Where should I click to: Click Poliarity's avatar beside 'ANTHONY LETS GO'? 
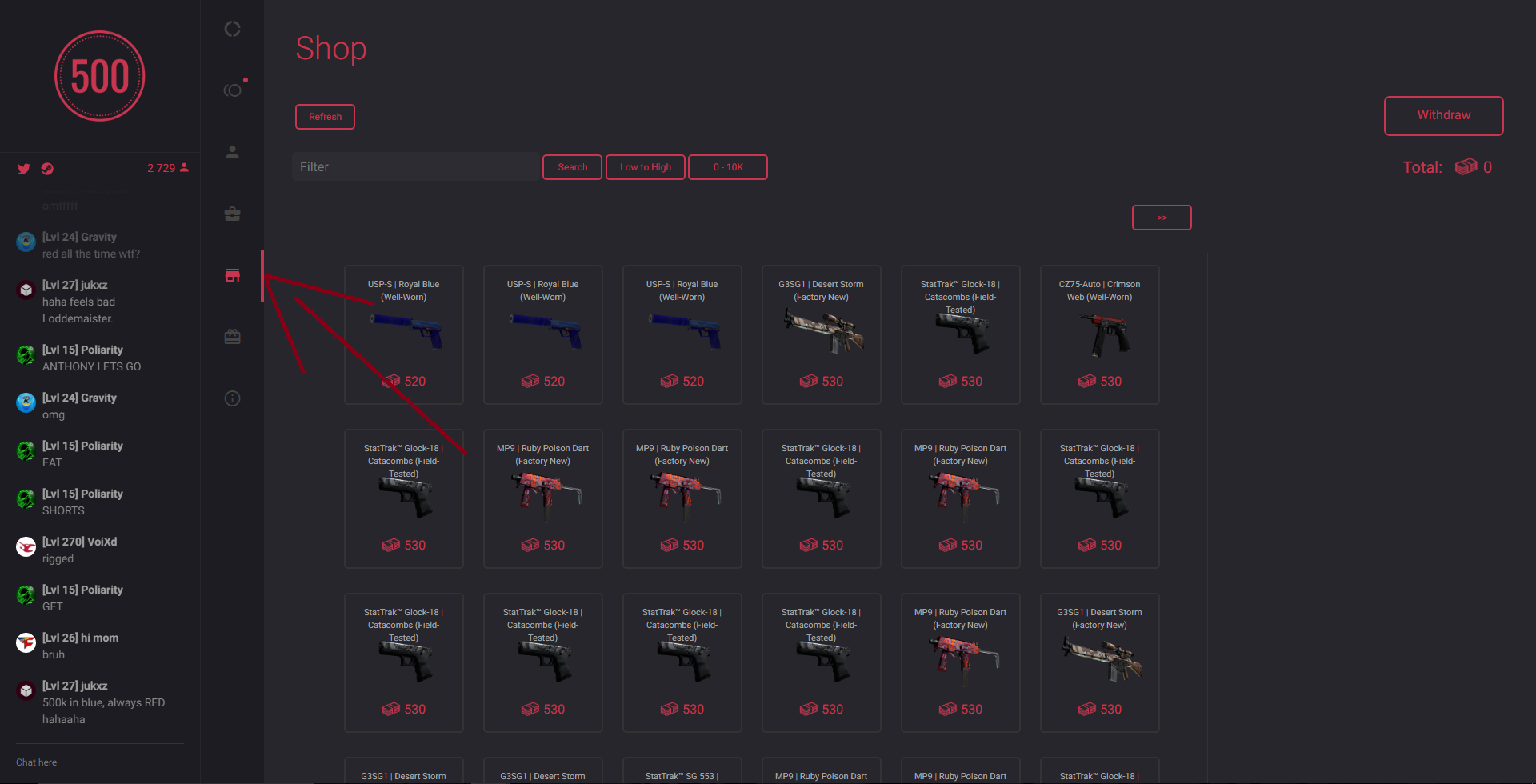pyautogui.click(x=26, y=355)
